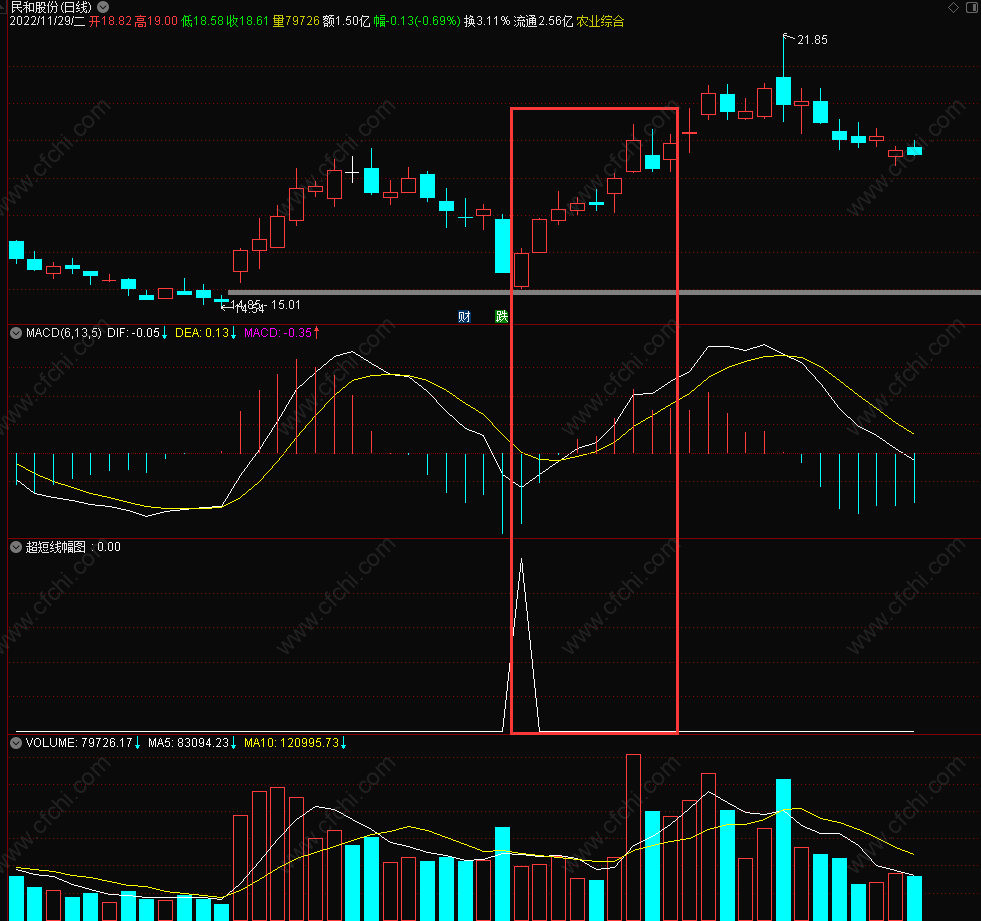The image size is (981, 921).
Task: Click the open price 开18.82
Action: (x=110, y=21)
